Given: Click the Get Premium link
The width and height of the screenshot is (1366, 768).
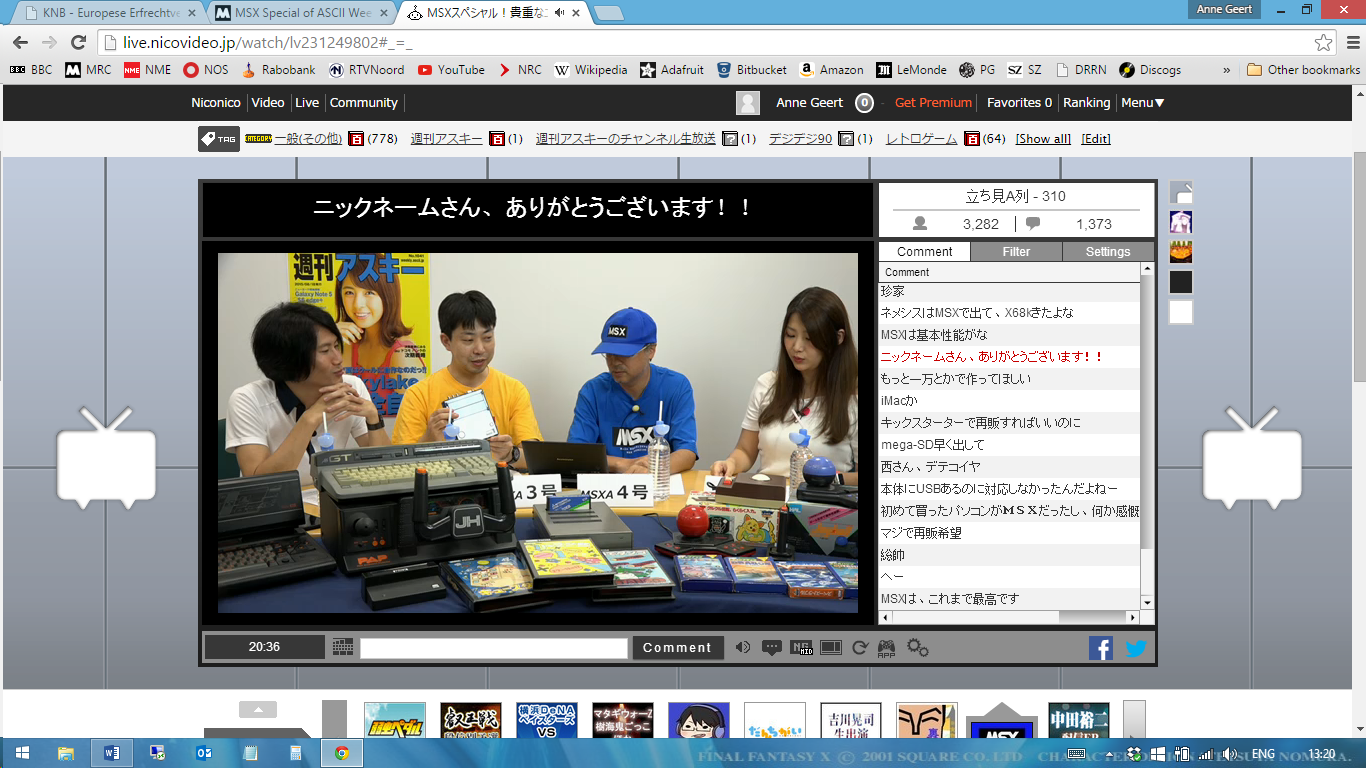Looking at the screenshot, I should pyautogui.click(x=933, y=102).
